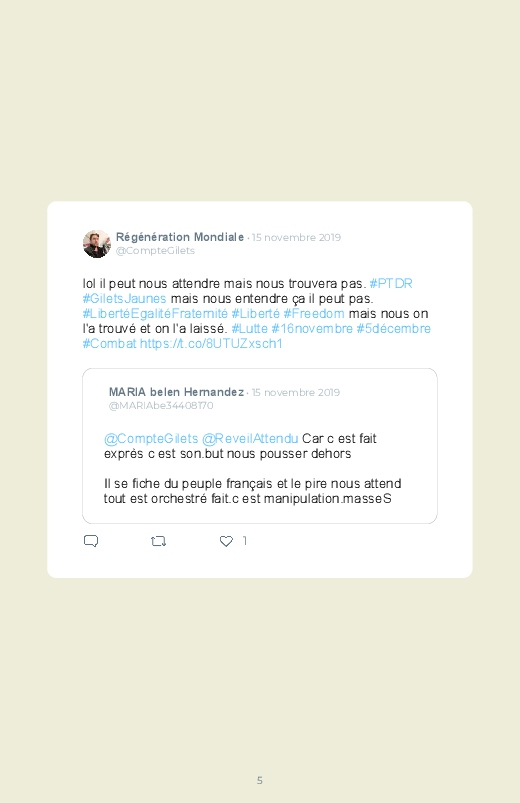Screen dimensions: 520x803
Task: Click the like count number 1
Action: tap(245, 541)
